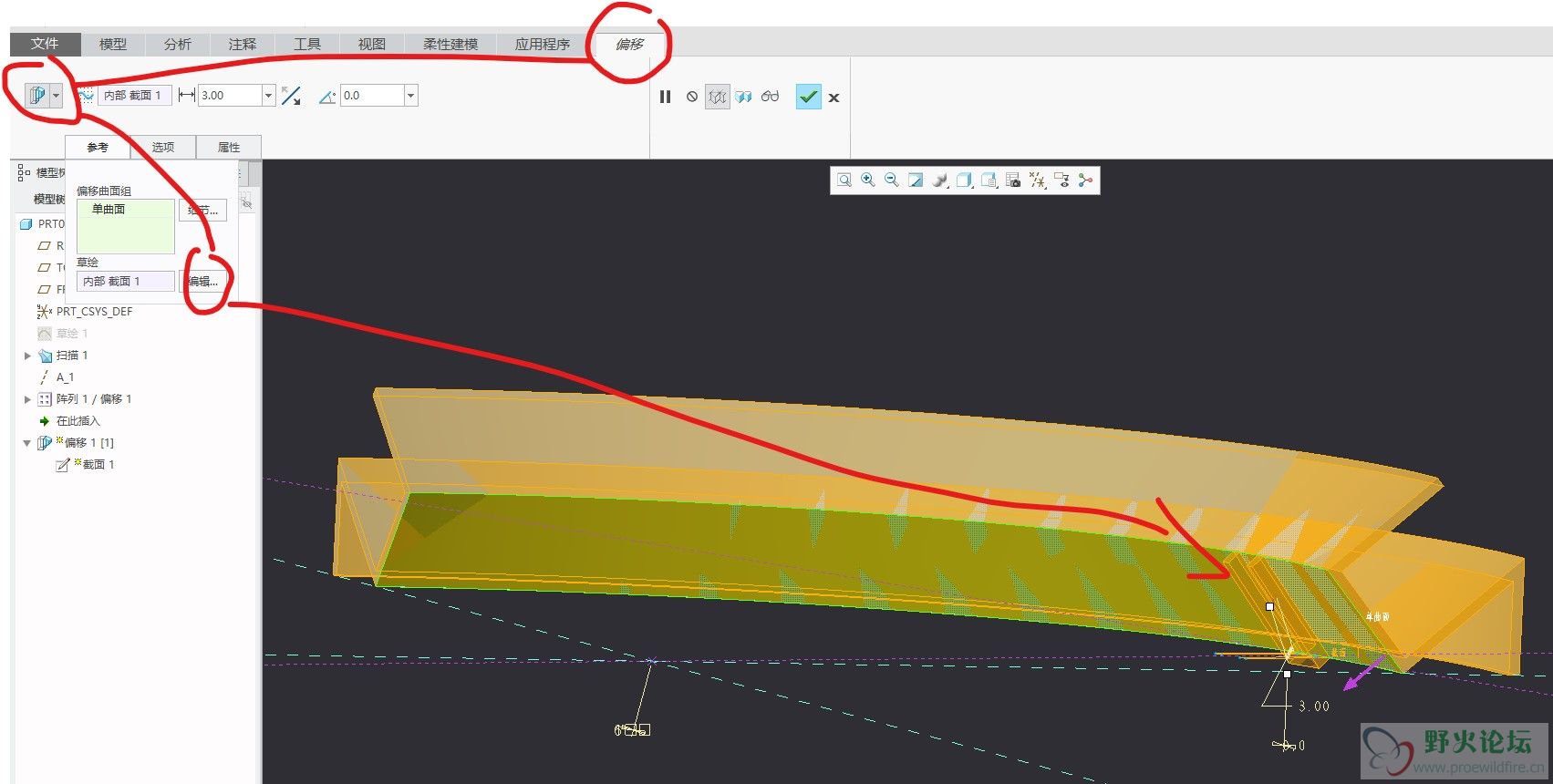Toggle the glasses verify preview mode
Viewport: 1553px width, 784px height.
click(771, 97)
